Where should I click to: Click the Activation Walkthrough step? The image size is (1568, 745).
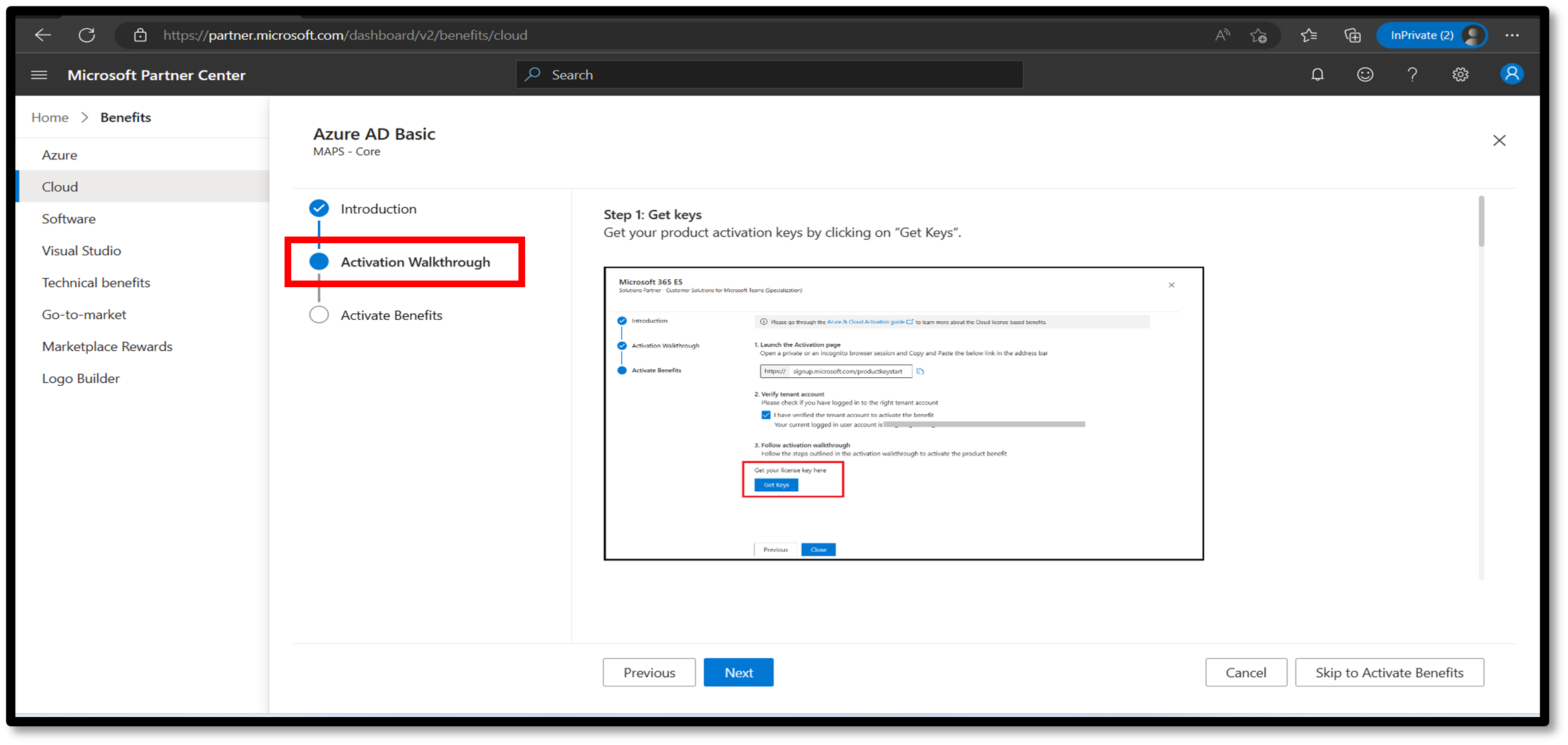pos(413,262)
